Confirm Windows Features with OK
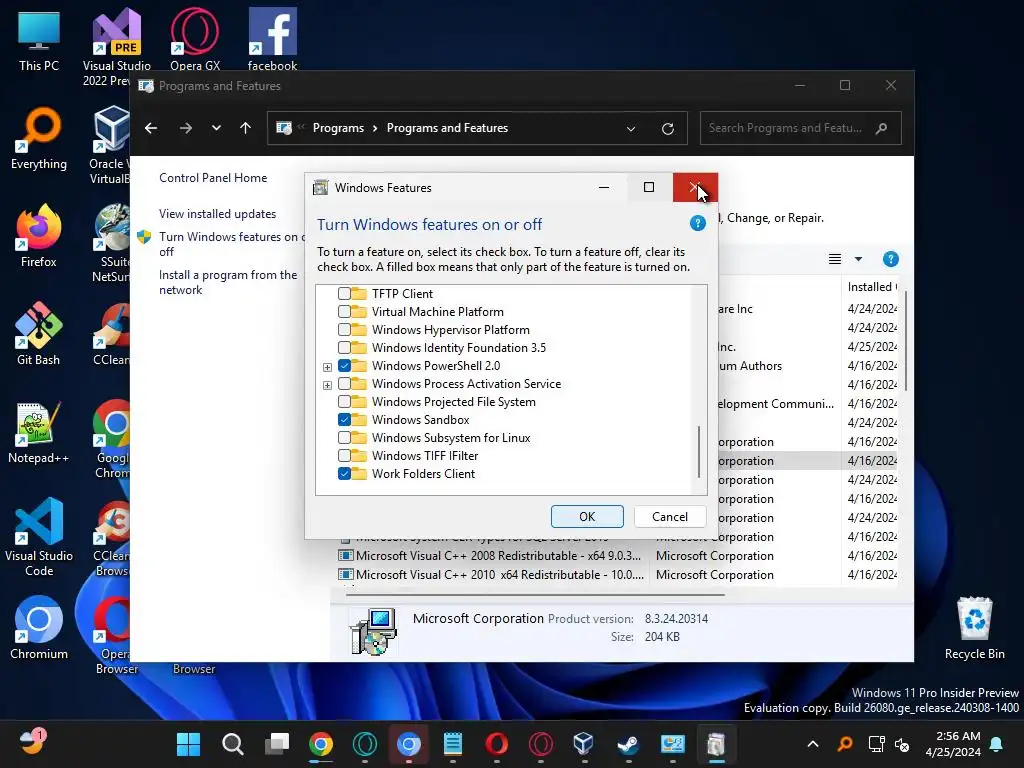1024x768 pixels. [587, 517]
